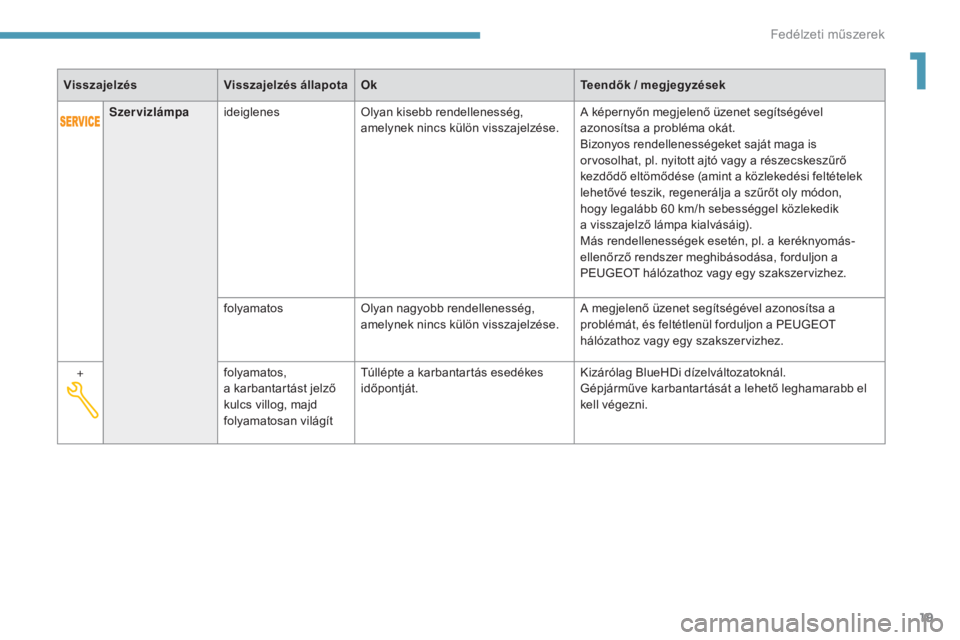The width and height of the screenshot is (960, 640).
Task: Click the blue chapter number 1 tab
Action: point(918,70)
